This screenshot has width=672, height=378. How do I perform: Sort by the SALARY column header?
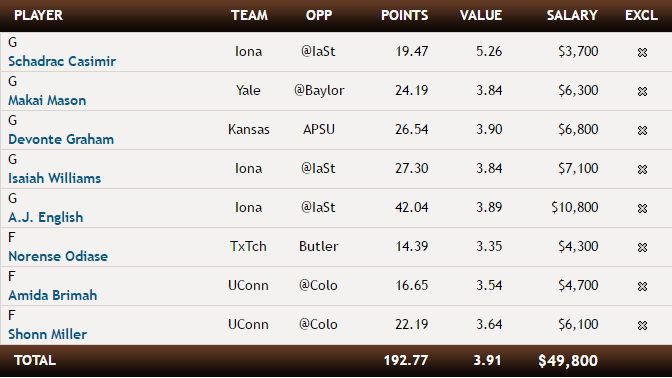pyautogui.click(x=572, y=15)
